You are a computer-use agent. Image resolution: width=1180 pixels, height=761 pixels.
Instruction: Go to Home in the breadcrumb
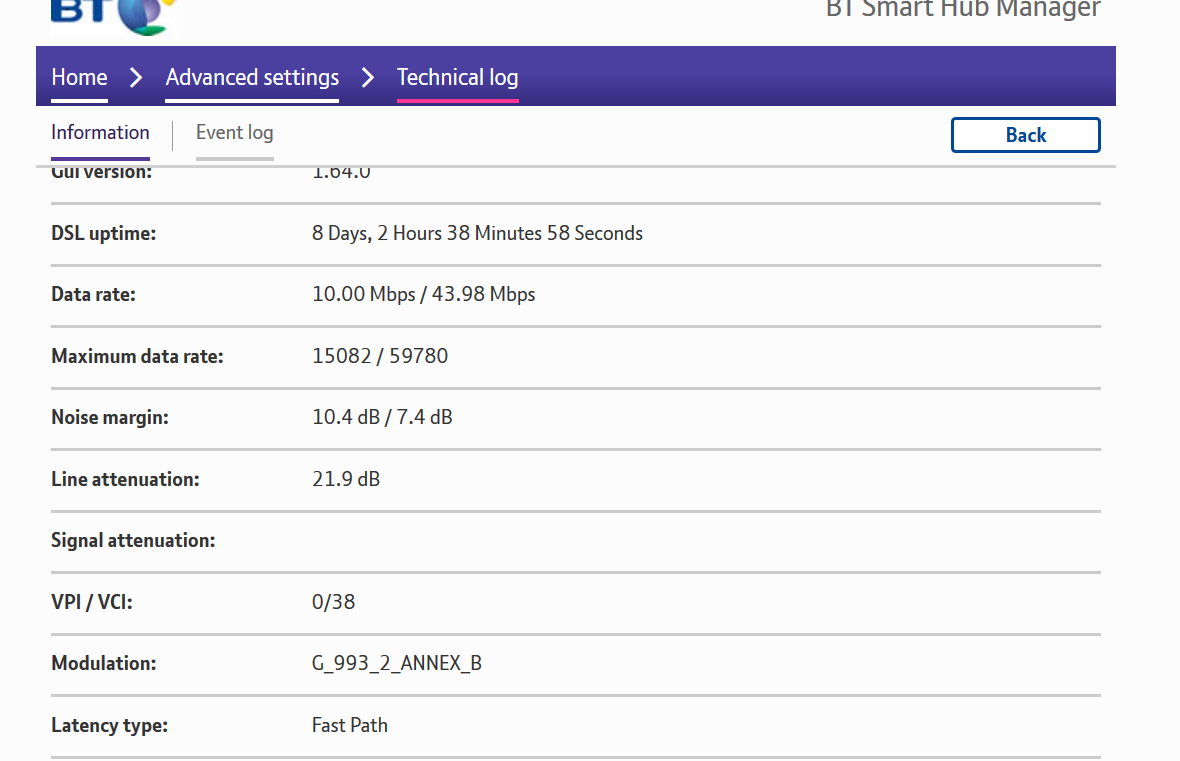79,78
